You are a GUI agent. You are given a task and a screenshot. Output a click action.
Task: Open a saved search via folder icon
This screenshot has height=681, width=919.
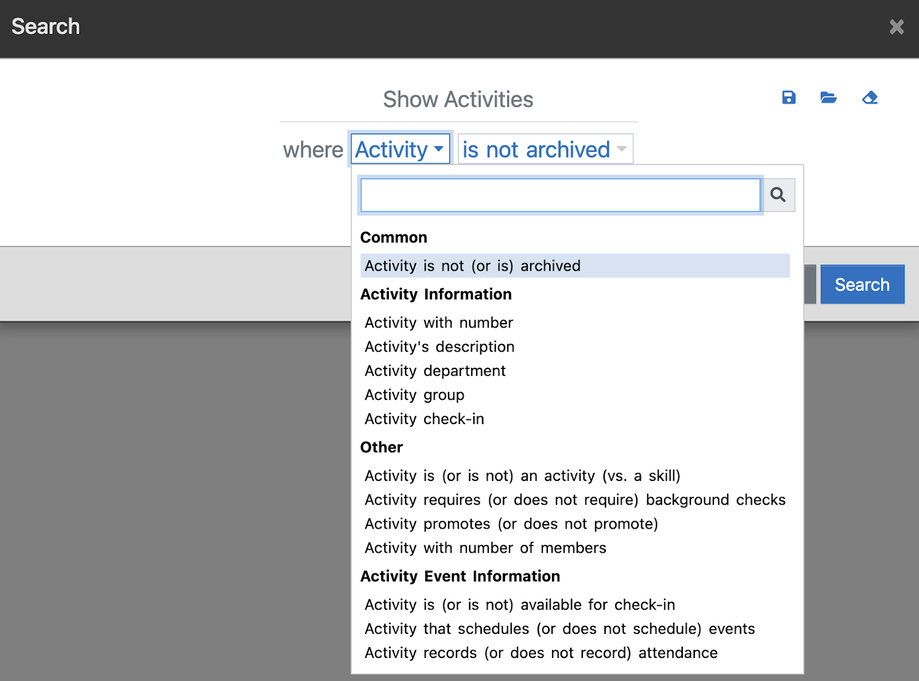(x=828, y=97)
